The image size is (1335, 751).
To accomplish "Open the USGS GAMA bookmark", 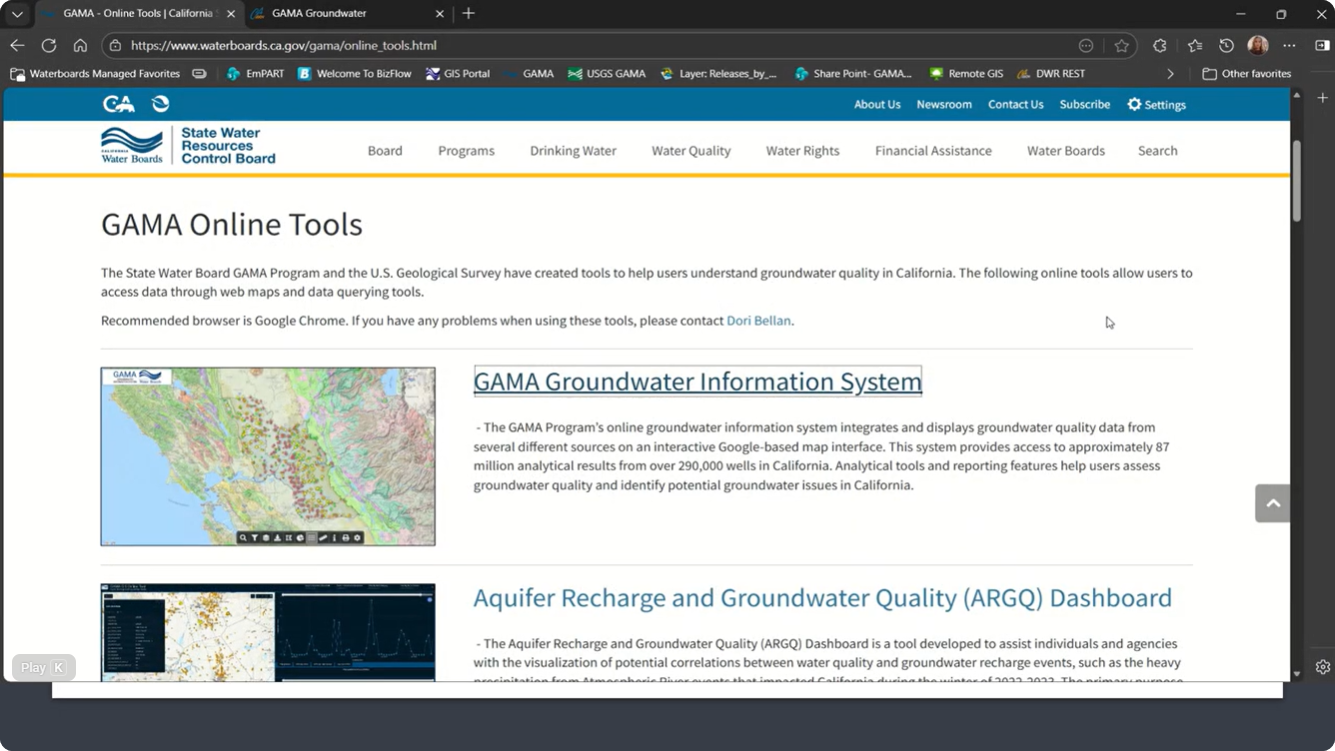I will coord(606,73).
